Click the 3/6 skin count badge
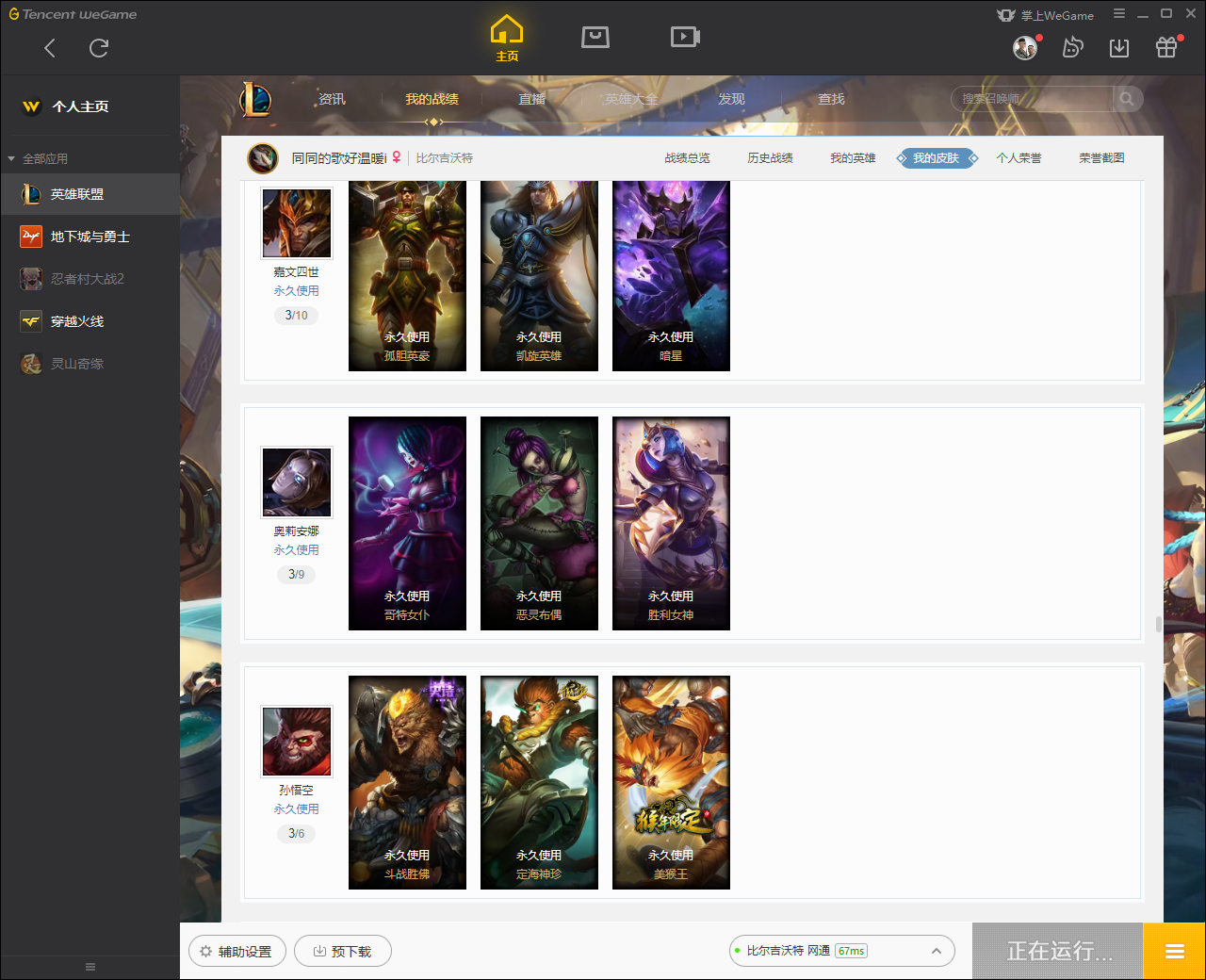 tap(296, 834)
